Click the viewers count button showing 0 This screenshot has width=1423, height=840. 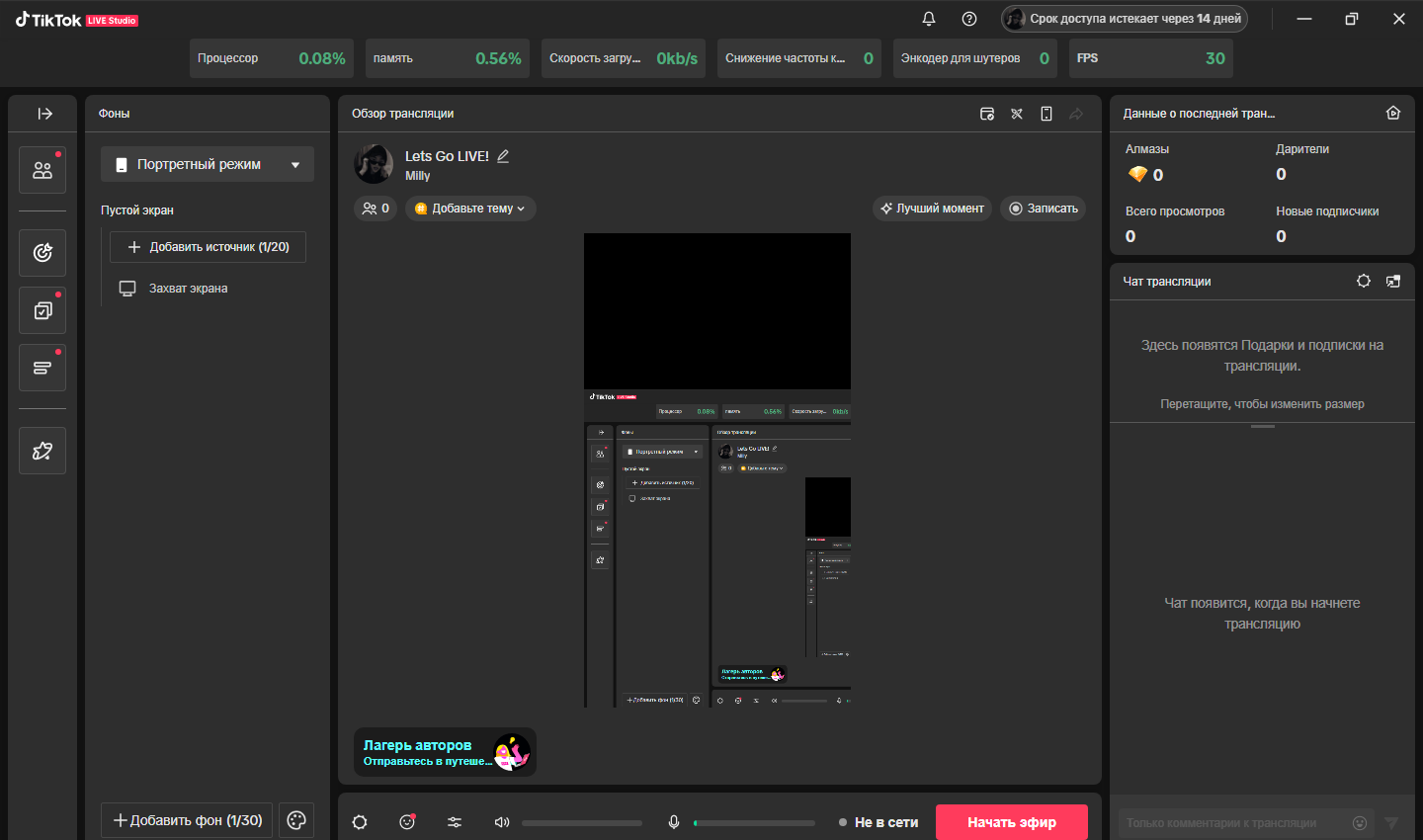376,209
